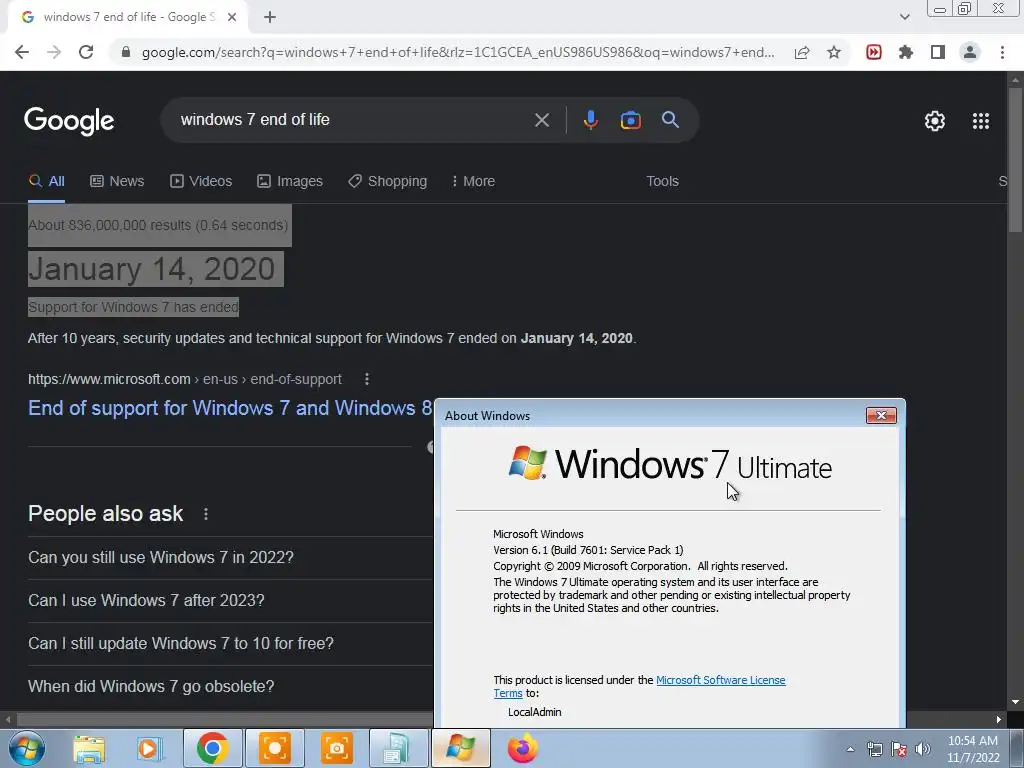Open the document viewer icon on taskbar
This screenshot has width=1024, height=768.
click(x=397, y=748)
